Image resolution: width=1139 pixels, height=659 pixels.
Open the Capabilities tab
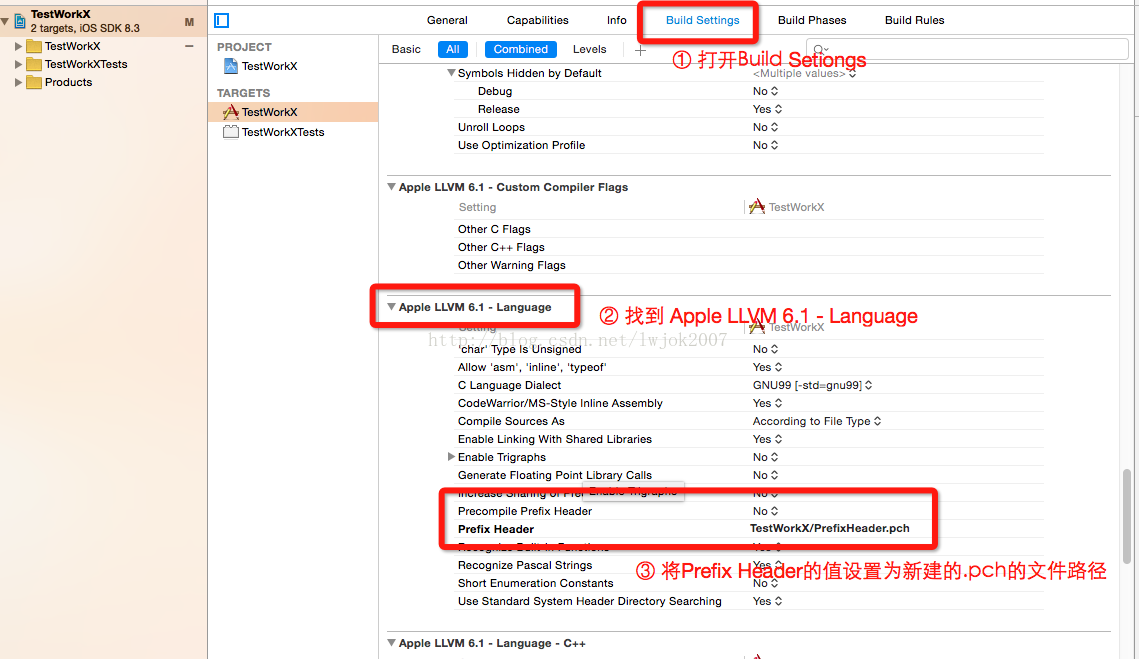538,20
